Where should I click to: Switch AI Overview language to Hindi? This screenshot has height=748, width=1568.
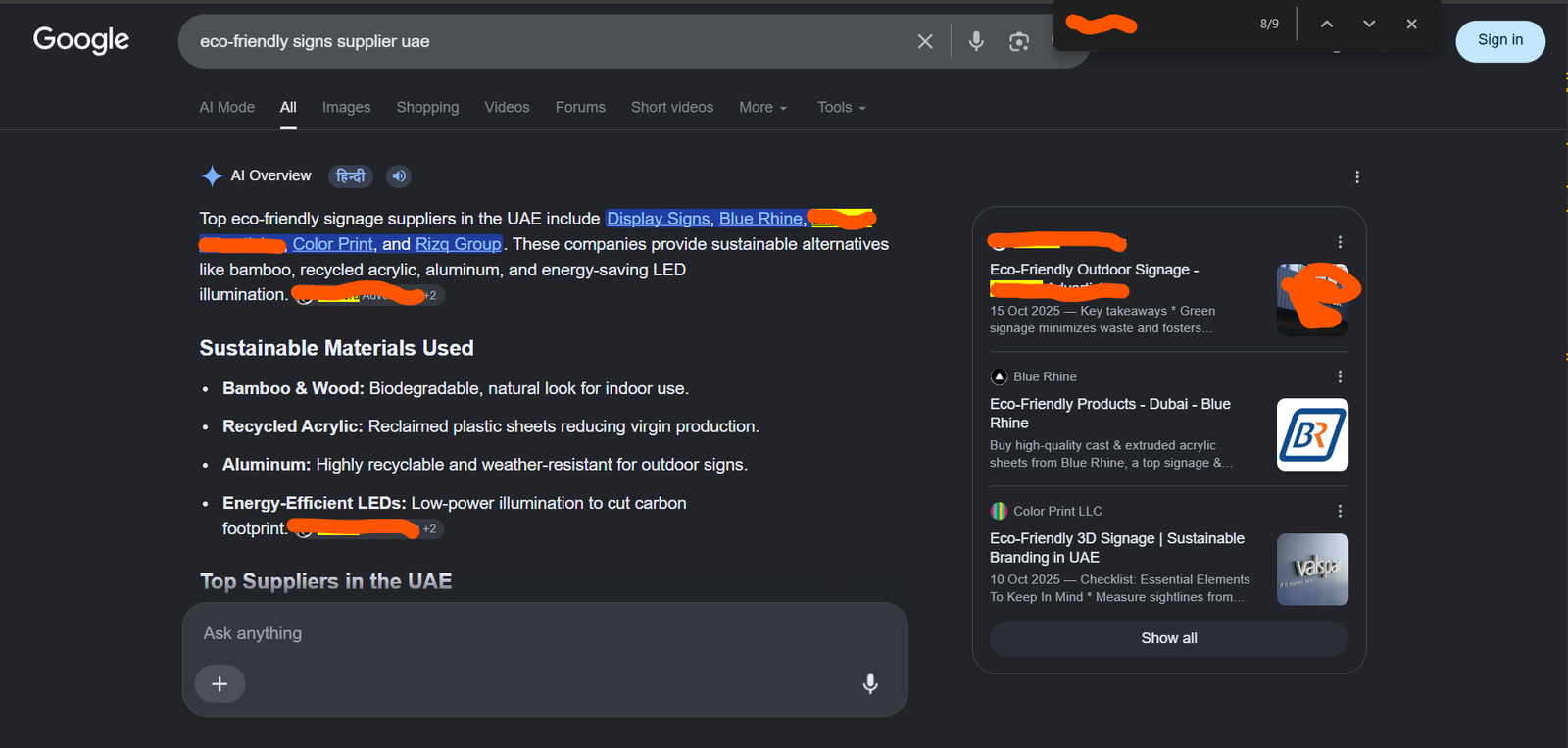[350, 176]
